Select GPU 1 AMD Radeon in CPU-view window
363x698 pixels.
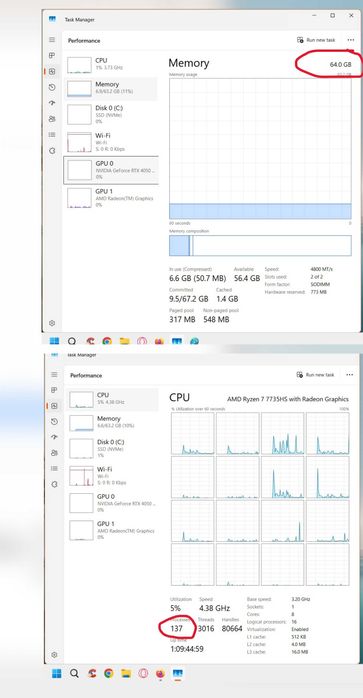[112, 530]
